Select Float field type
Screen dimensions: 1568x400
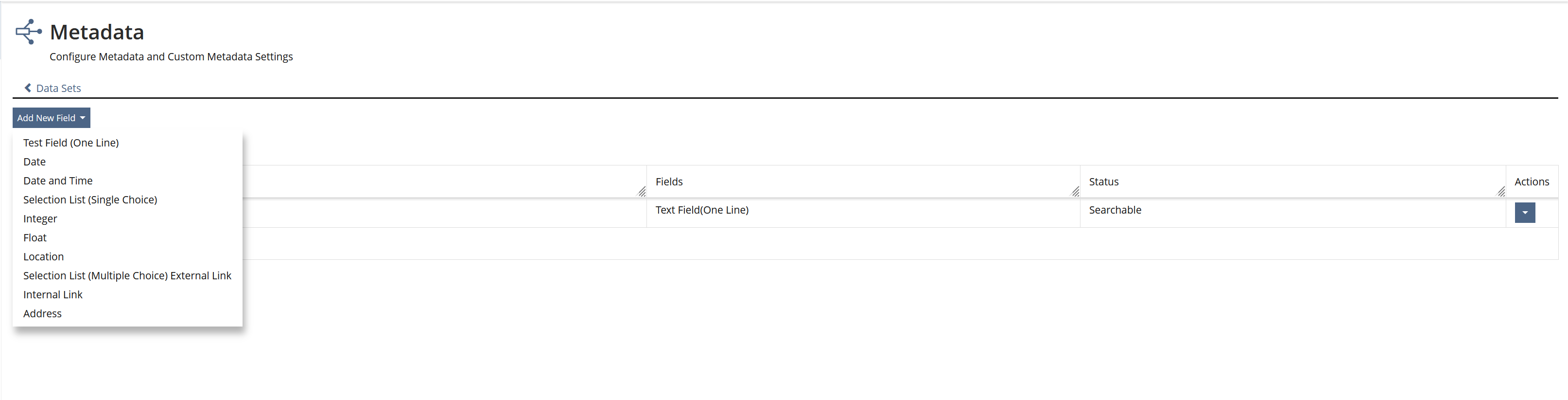pyautogui.click(x=35, y=238)
